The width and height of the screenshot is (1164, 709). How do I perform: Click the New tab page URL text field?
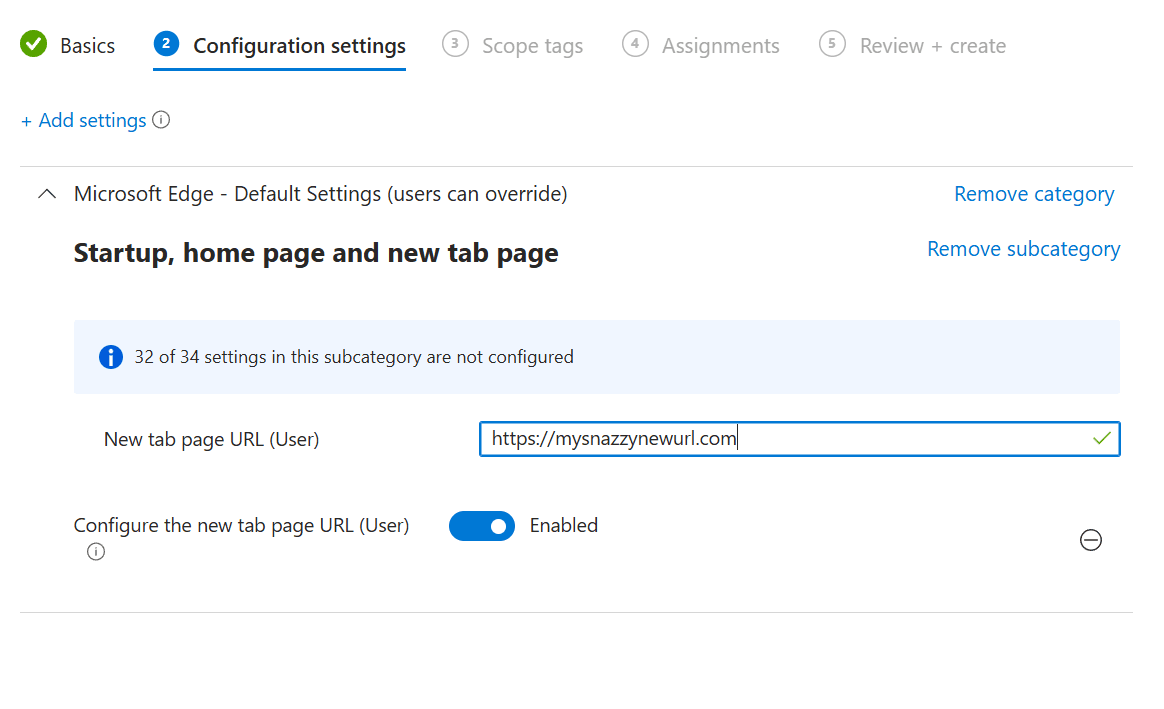click(800, 439)
